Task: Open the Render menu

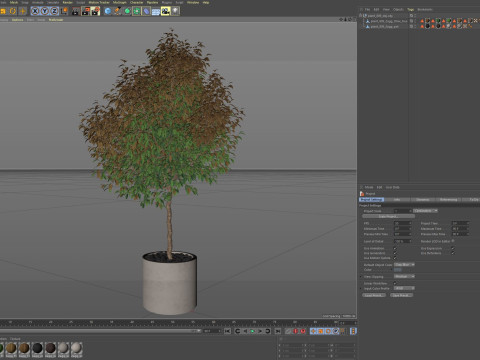Action: [x=68, y=2]
